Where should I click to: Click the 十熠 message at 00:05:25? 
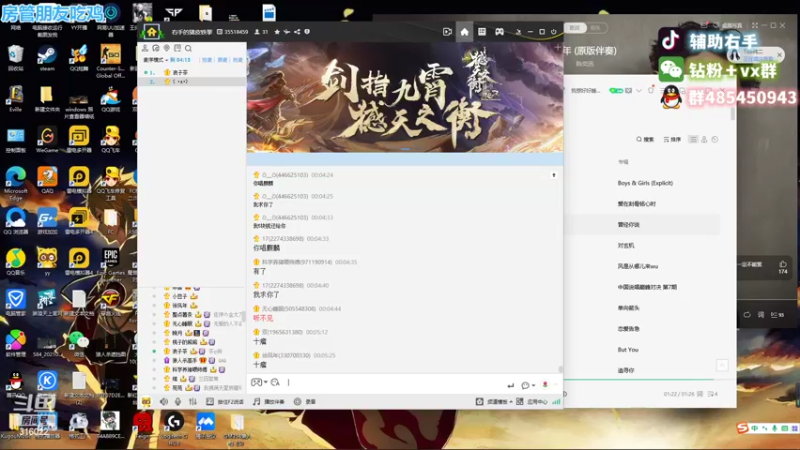[x=260, y=365]
